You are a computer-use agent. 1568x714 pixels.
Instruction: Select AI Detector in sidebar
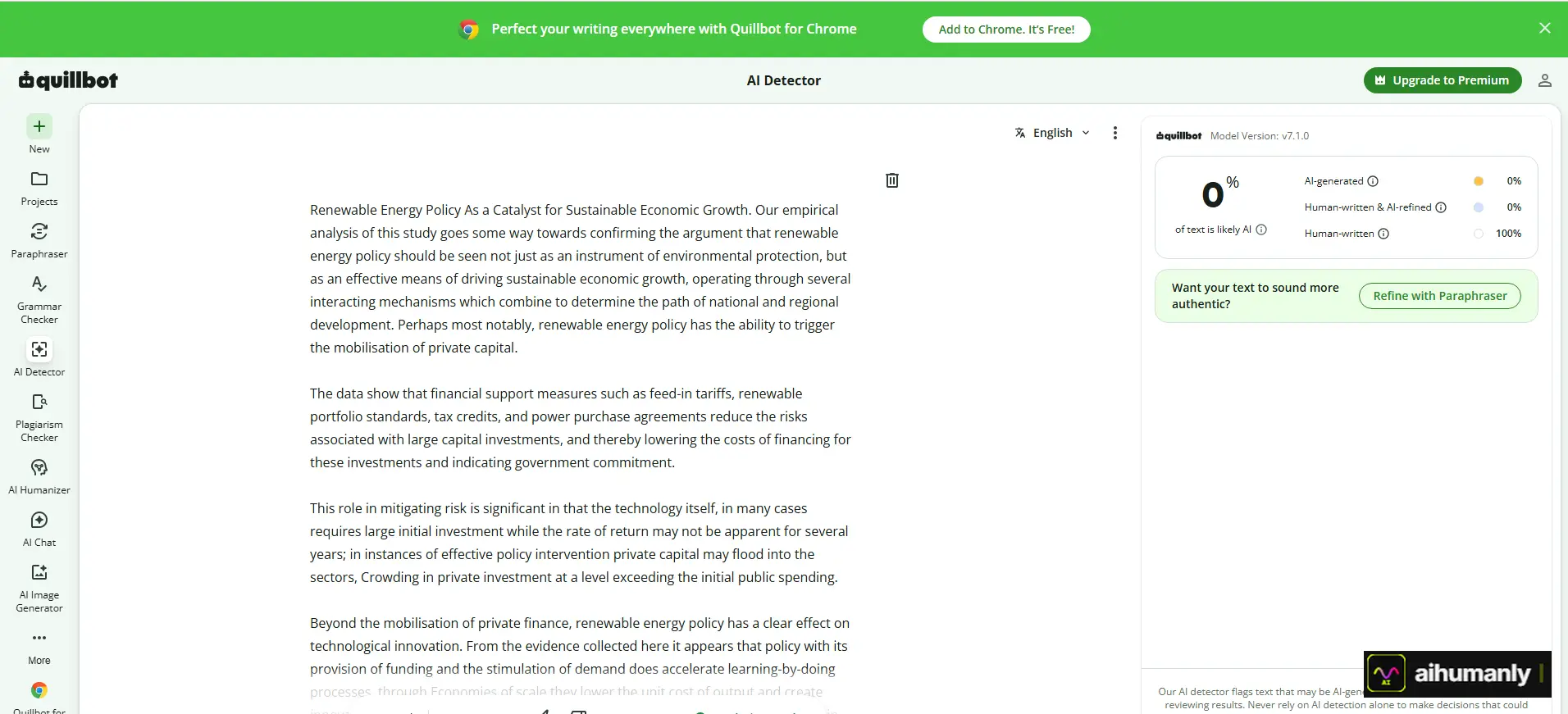(39, 358)
